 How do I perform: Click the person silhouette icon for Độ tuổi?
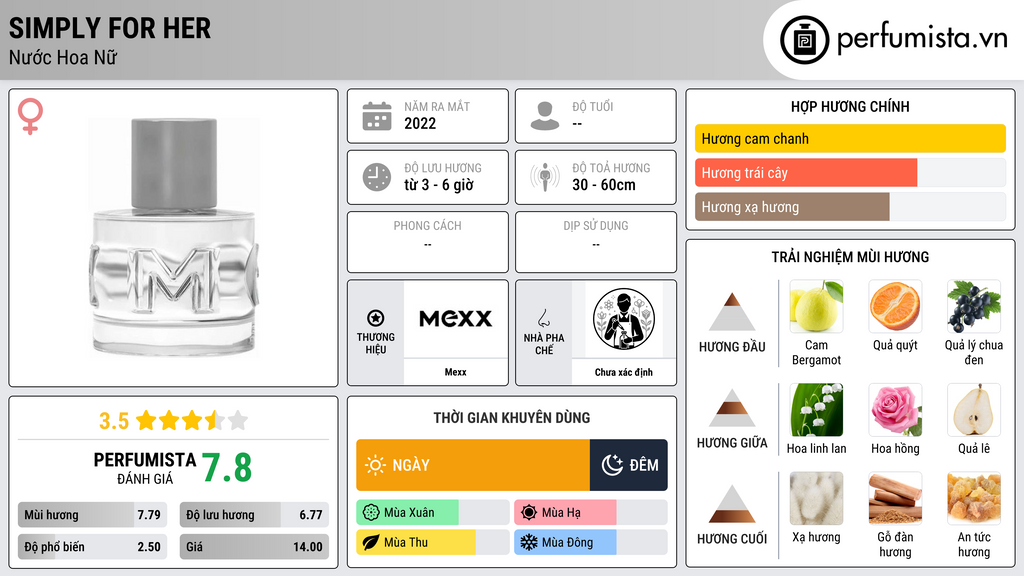(x=545, y=116)
